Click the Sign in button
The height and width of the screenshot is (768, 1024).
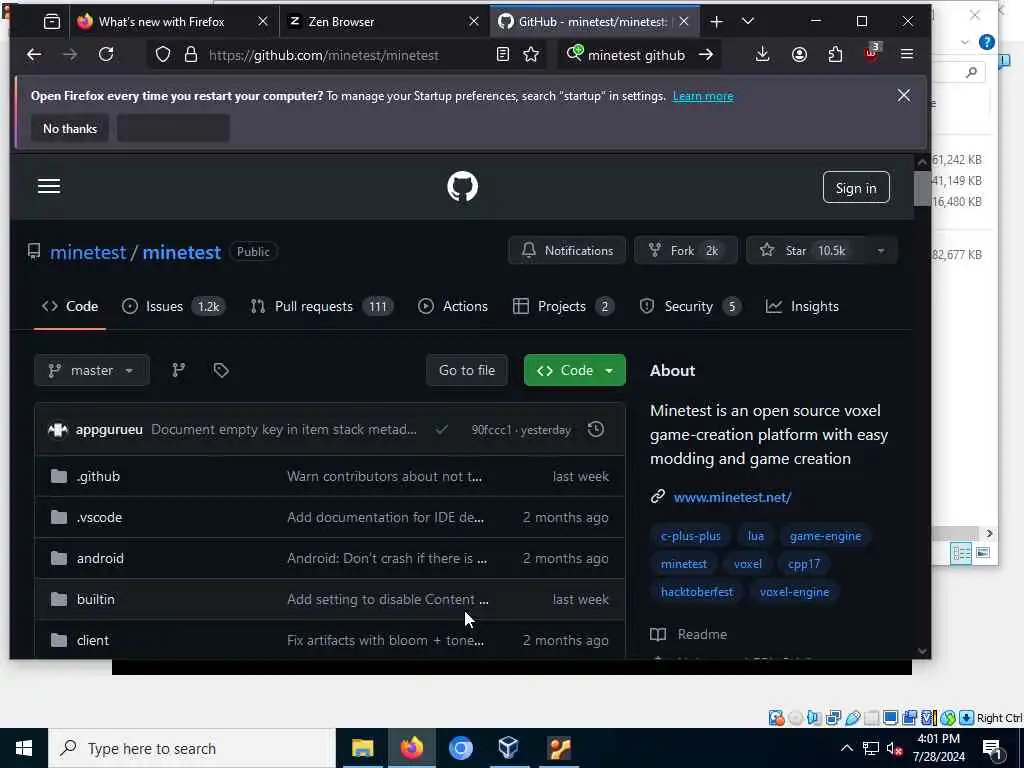pyautogui.click(x=856, y=187)
